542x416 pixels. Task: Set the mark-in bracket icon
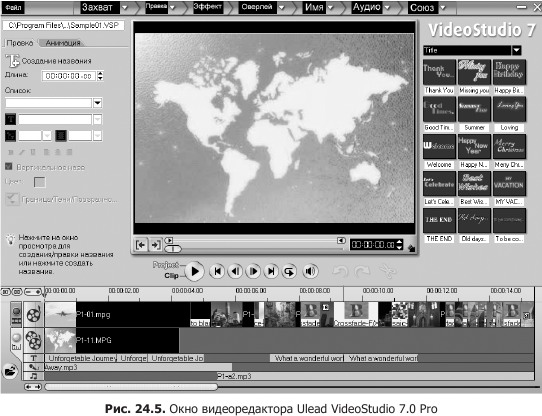140,245
